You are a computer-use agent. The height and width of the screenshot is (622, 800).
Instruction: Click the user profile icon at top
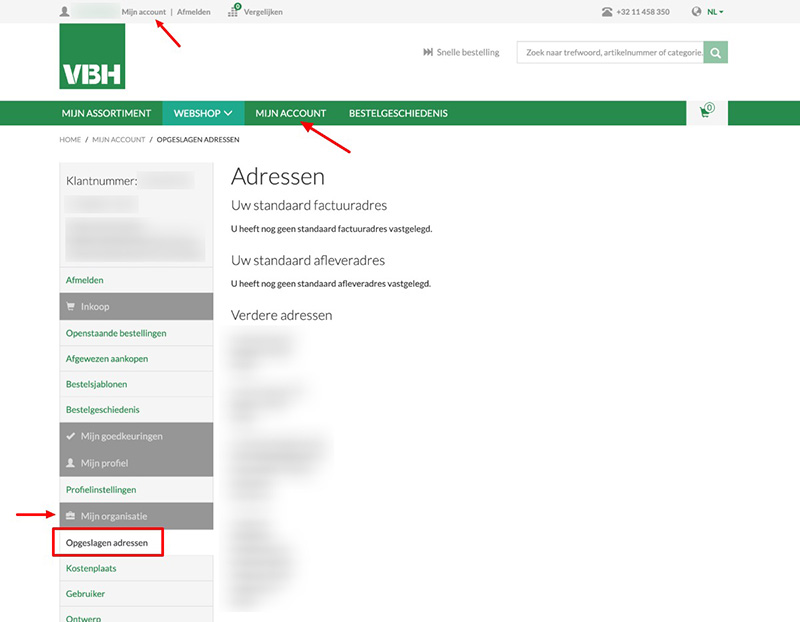click(x=65, y=12)
